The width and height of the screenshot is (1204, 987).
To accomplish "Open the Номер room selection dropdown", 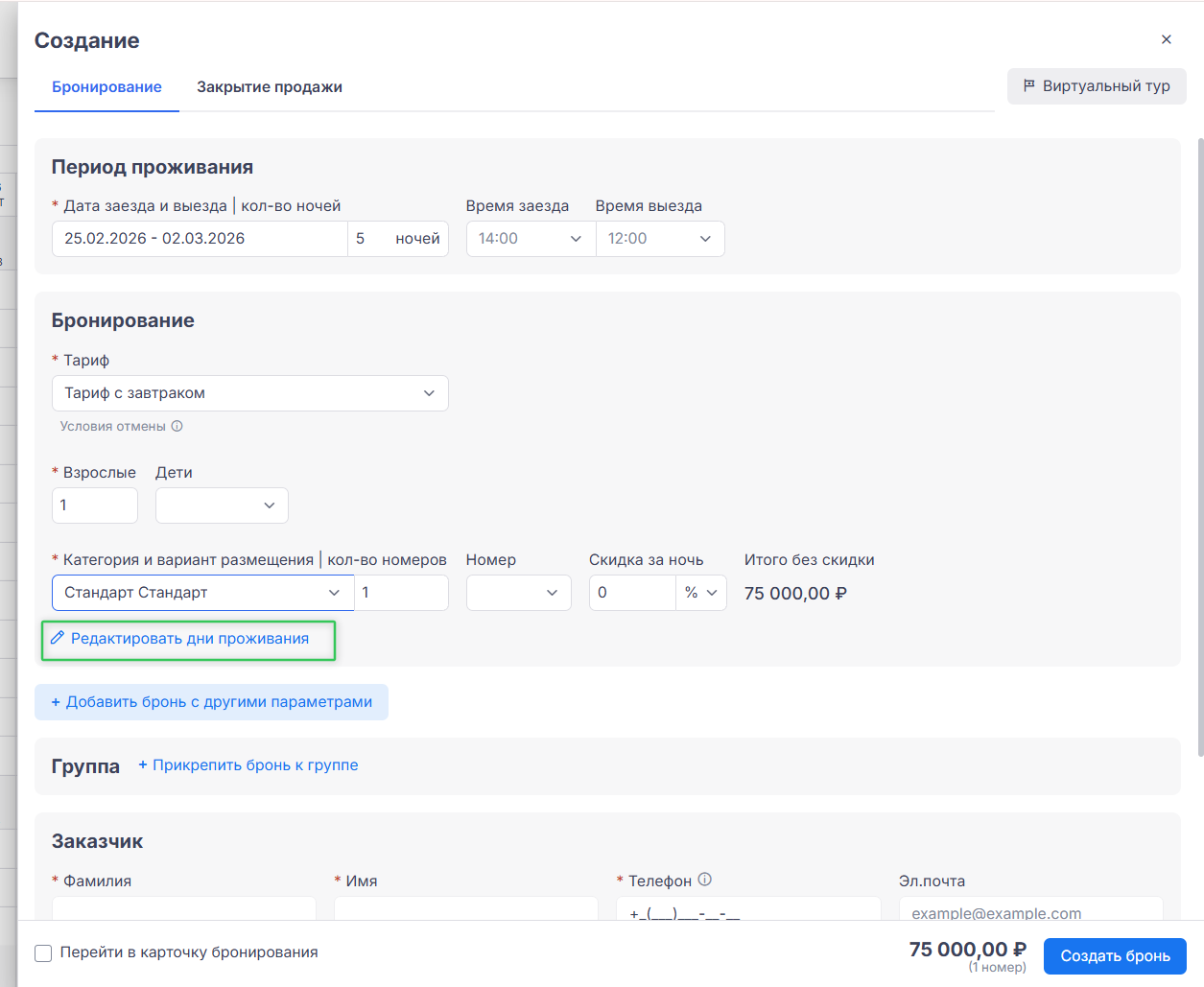I will click(518, 593).
